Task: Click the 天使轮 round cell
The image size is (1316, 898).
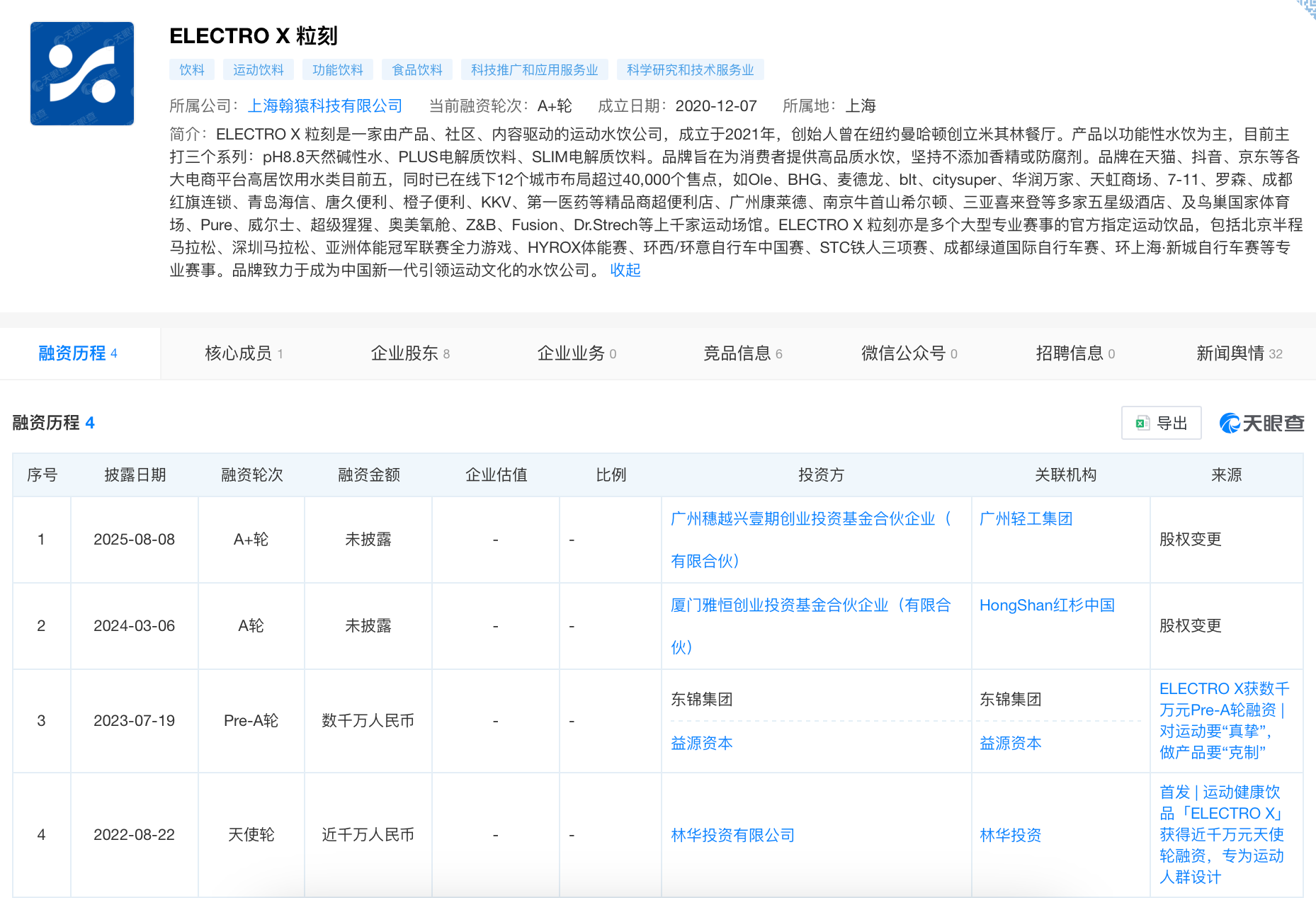Action: (251, 835)
